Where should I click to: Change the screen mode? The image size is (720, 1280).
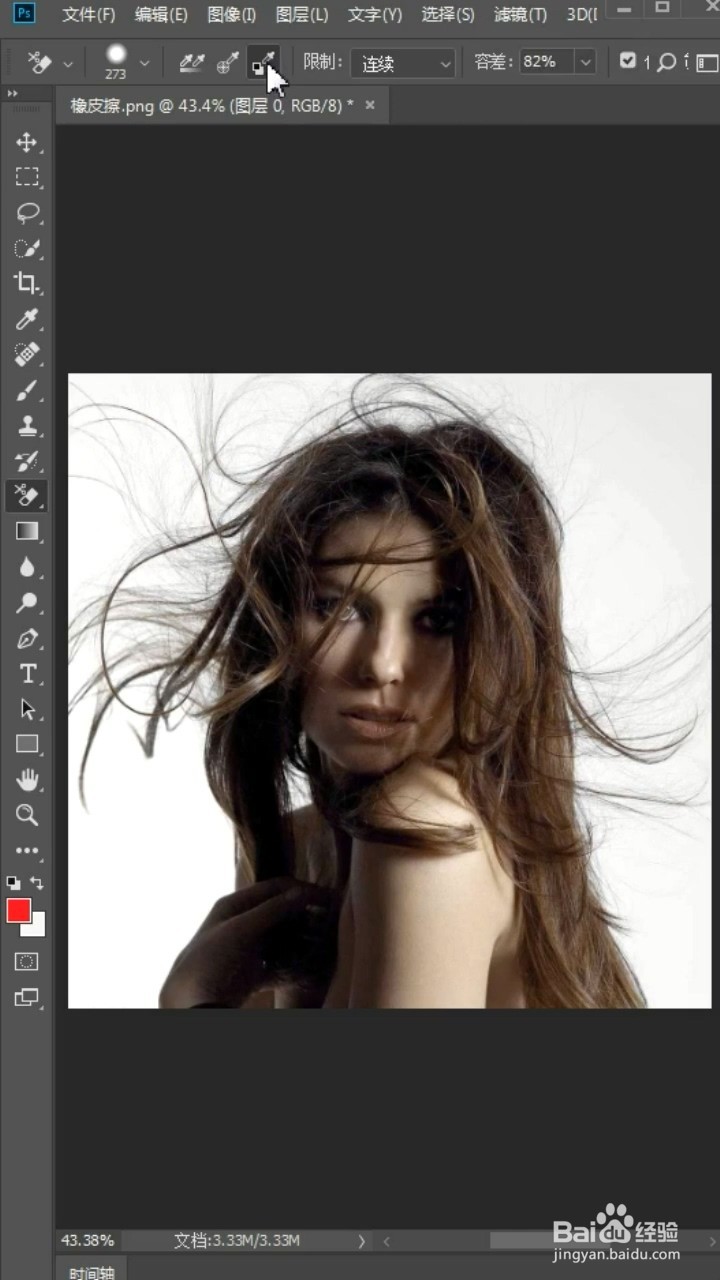coord(27,997)
